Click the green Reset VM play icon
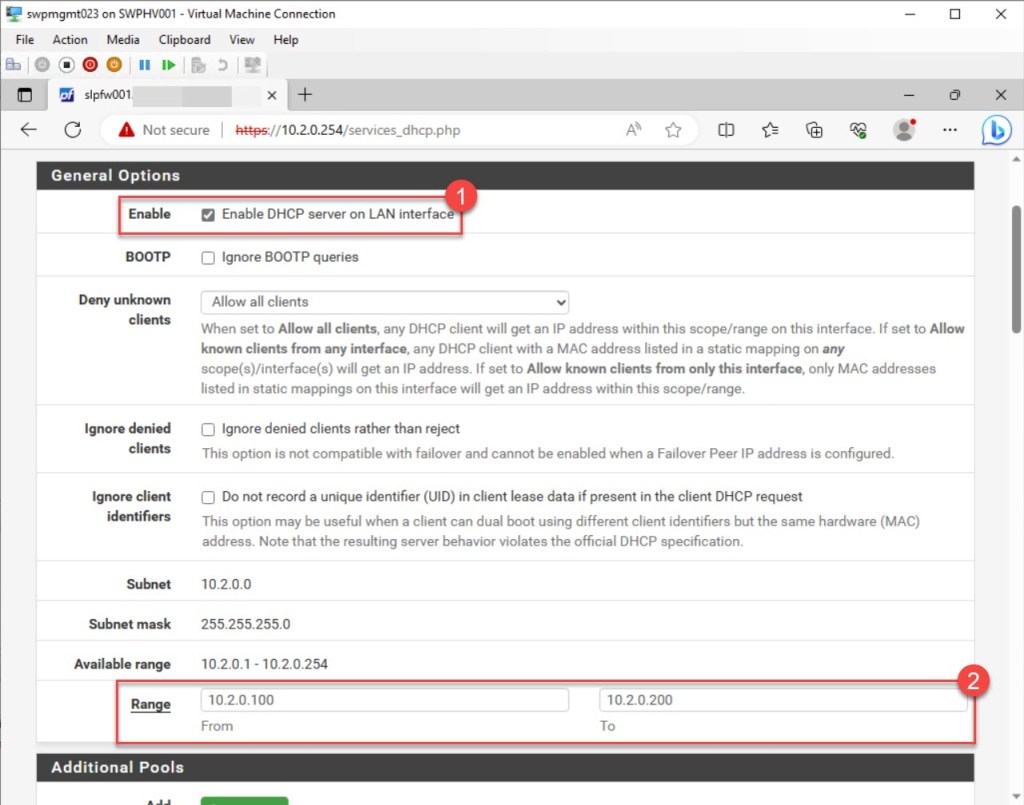 [x=168, y=65]
